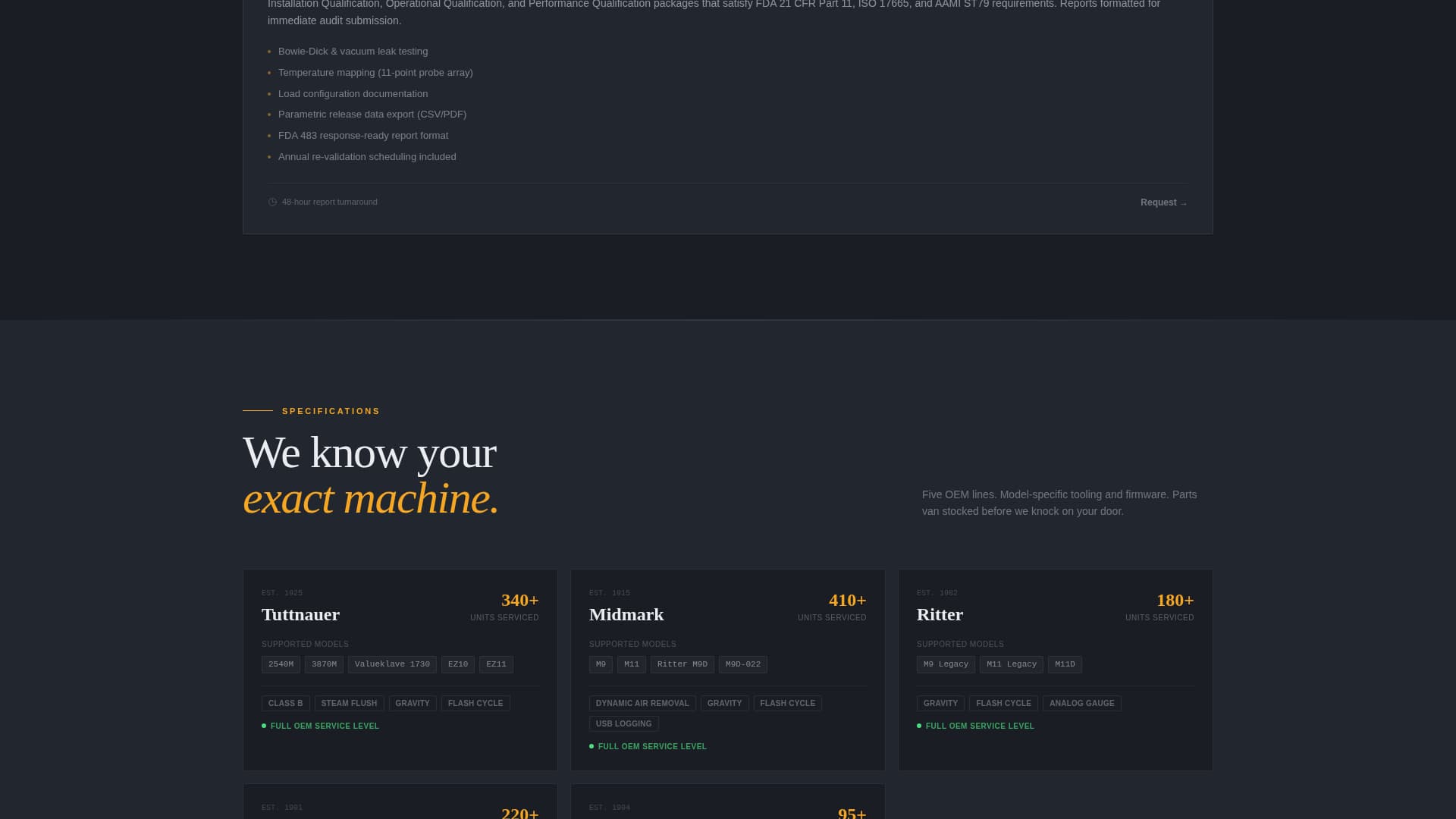Click the 410+ units serviced counter for Midmark

(x=847, y=600)
